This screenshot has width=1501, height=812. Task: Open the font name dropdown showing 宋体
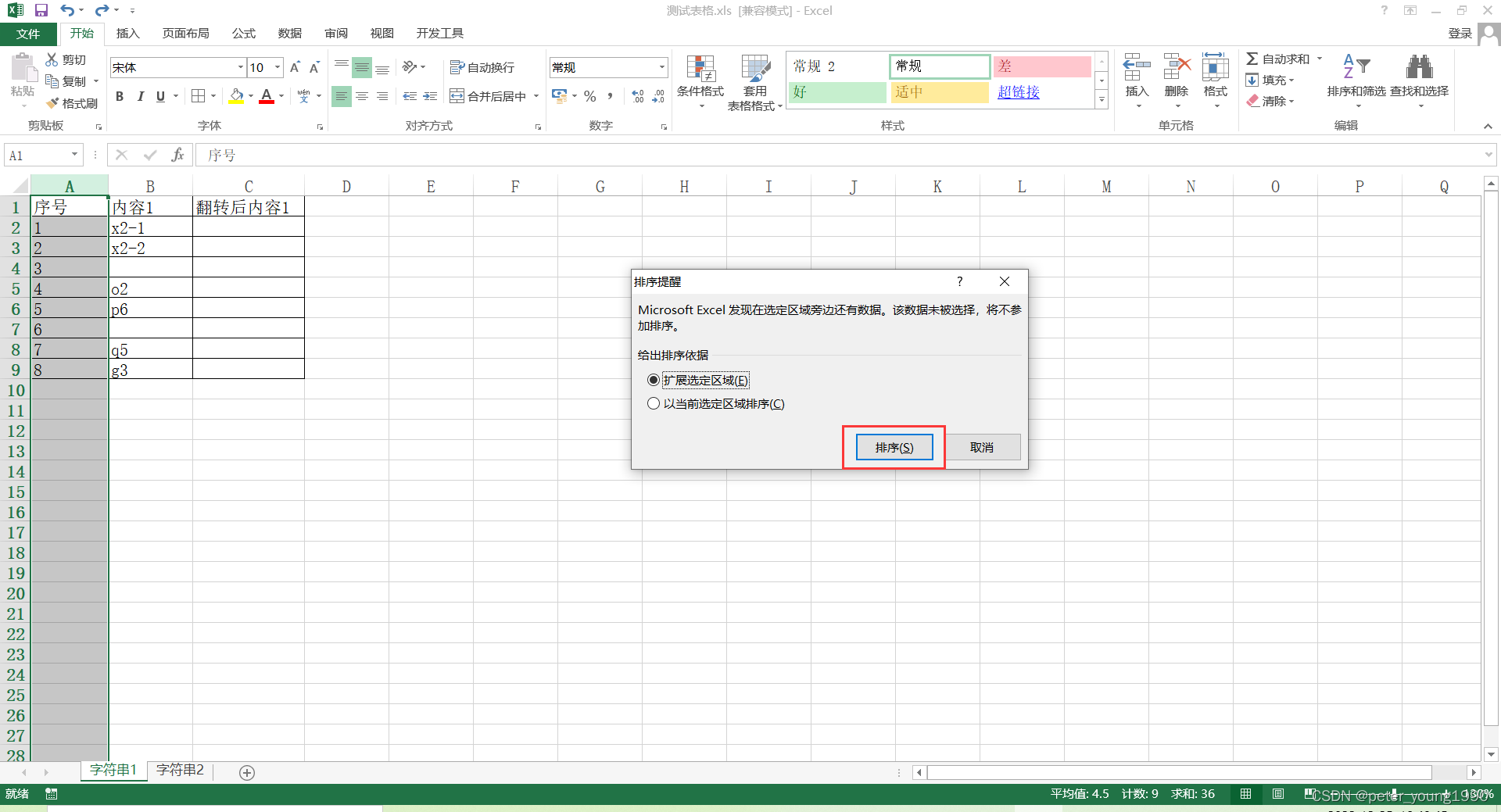pos(240,67)
